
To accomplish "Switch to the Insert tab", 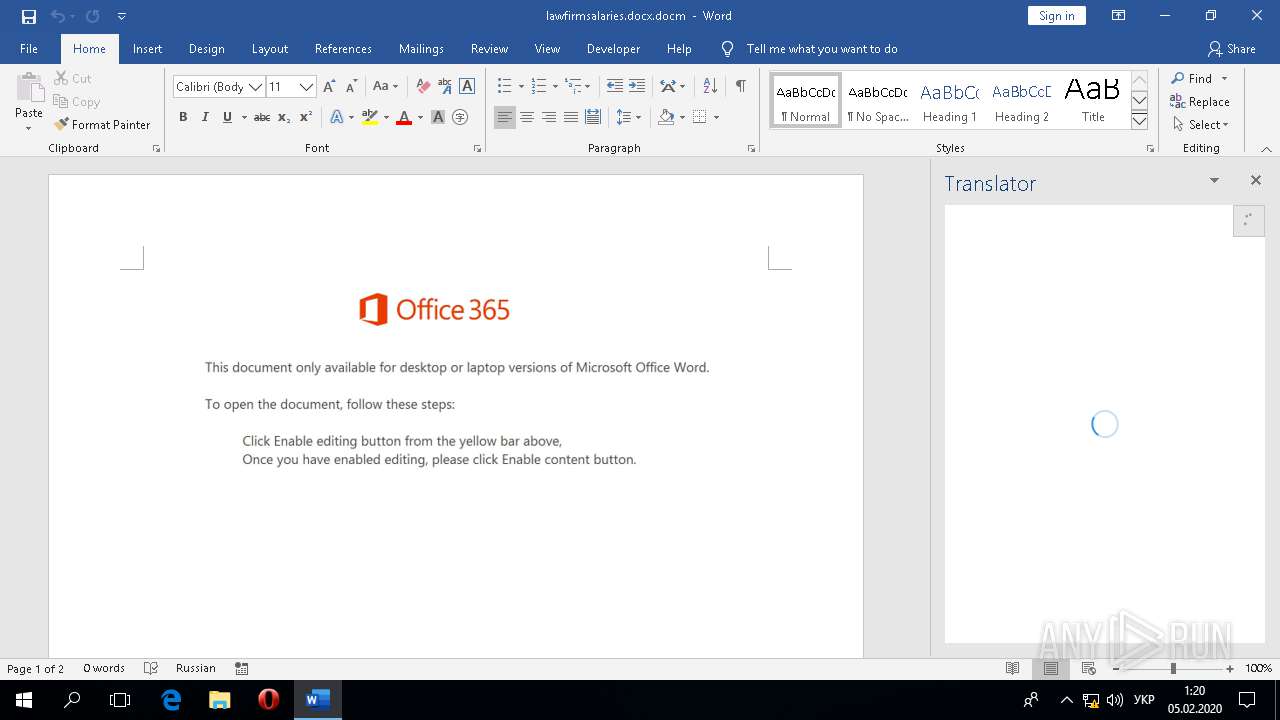I will point(148,49).
